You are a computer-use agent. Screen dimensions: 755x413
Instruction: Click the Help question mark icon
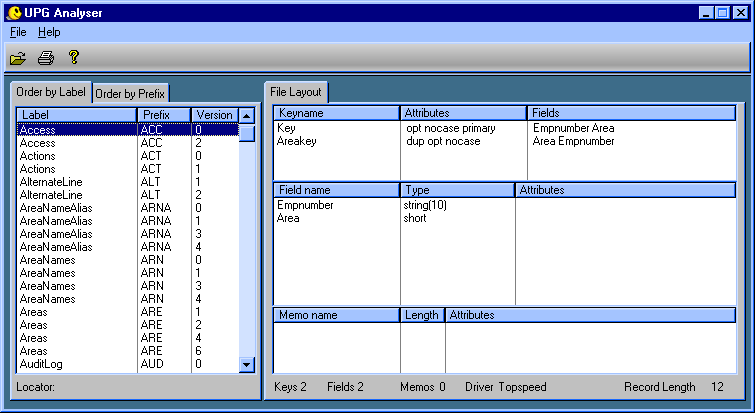click(x=73, y=58)
